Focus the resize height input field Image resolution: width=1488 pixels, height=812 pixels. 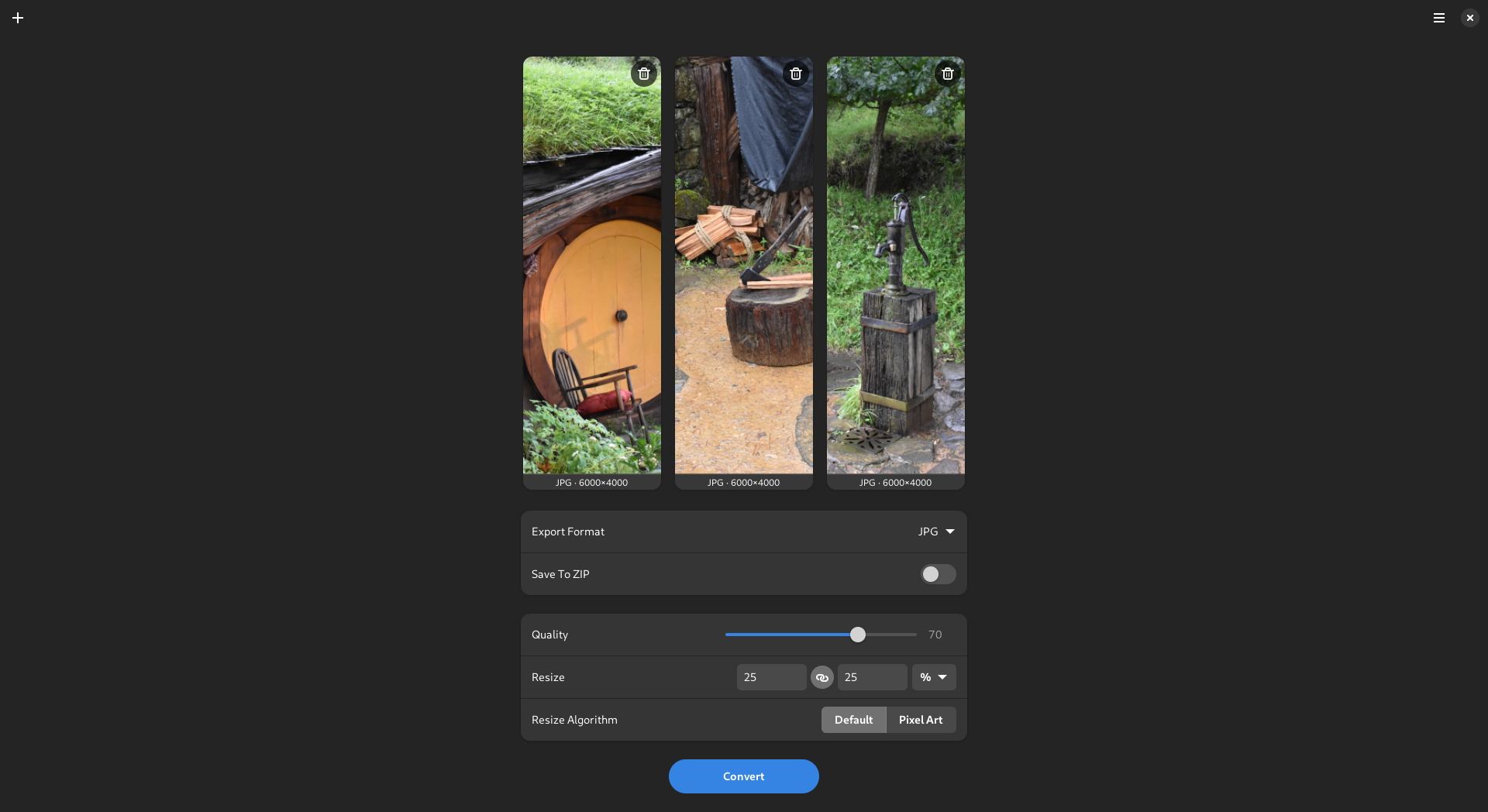[x=871, y=677]
